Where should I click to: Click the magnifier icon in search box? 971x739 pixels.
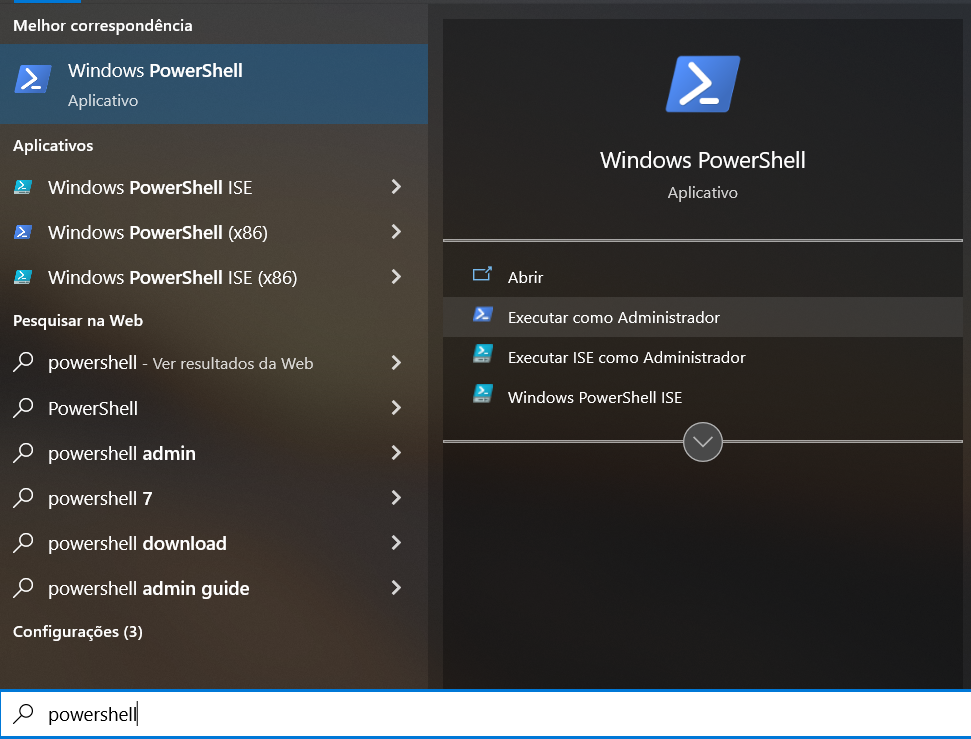23,714
